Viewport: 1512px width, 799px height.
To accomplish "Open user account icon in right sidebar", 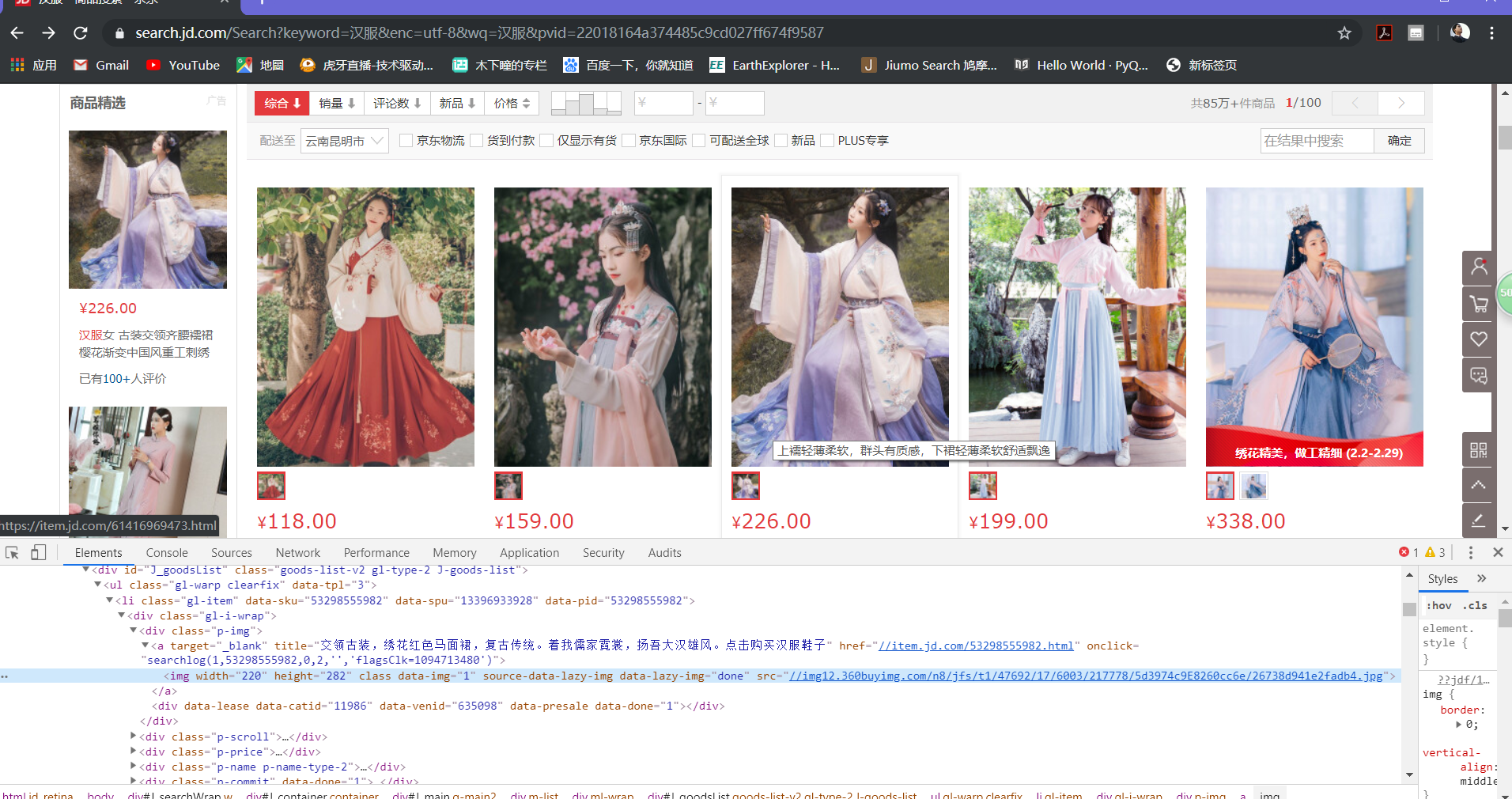I will pos(1478,268).
